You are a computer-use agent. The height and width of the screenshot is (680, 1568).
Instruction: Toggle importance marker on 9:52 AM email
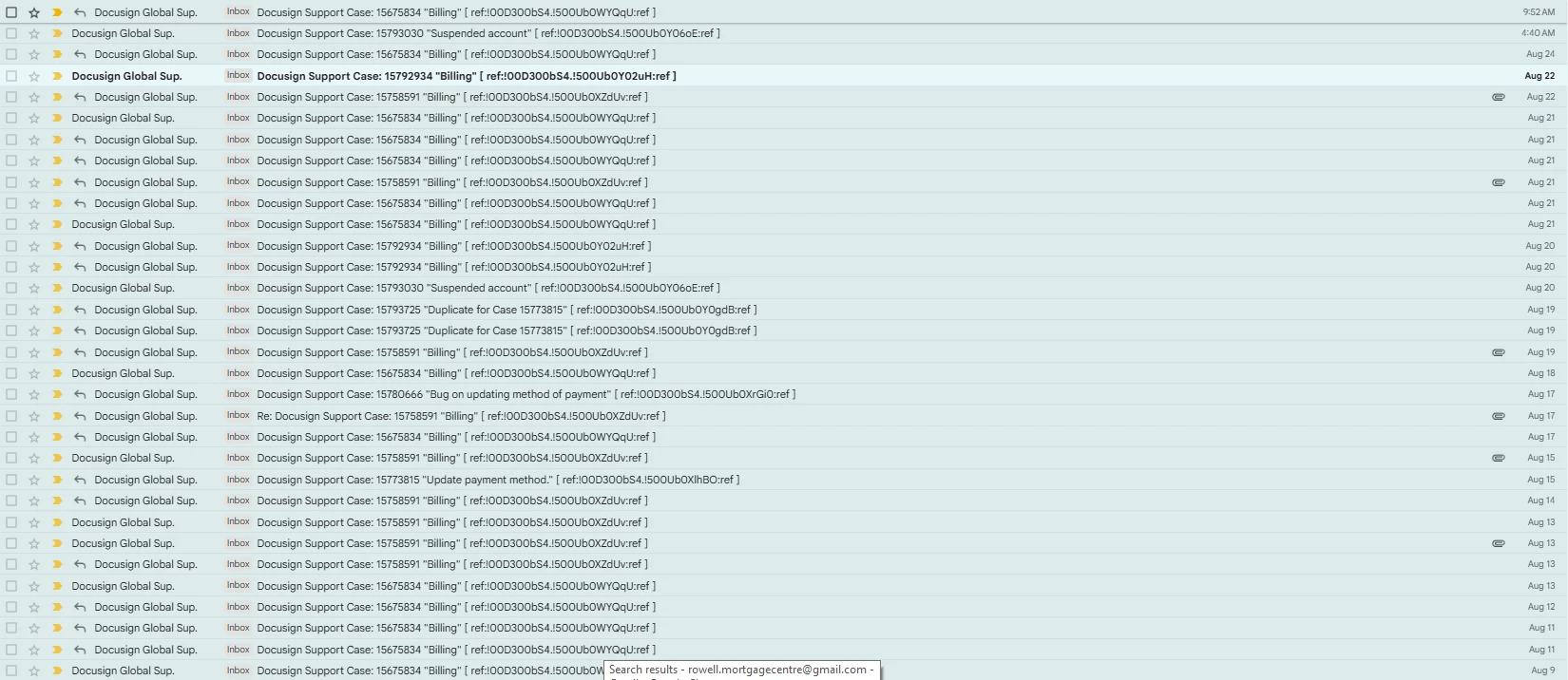coord(57,12)
